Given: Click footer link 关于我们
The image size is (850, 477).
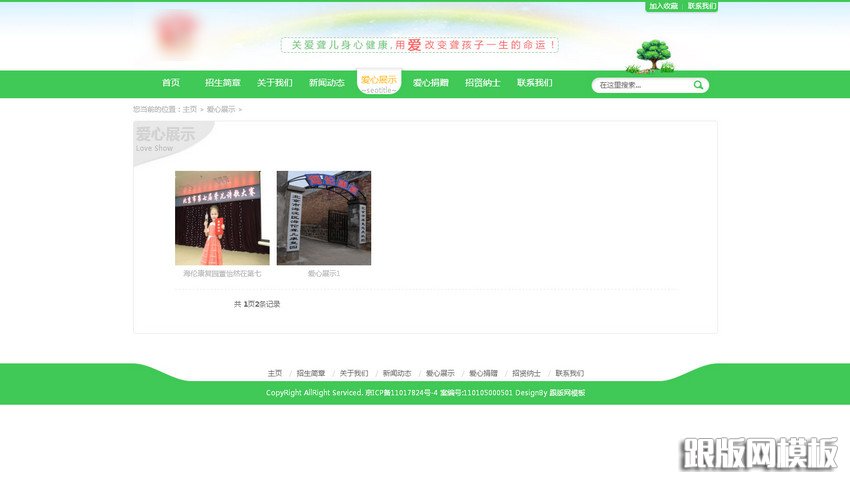Looking at the screenshot, I should pyautogui.click(x=354, y=373).
